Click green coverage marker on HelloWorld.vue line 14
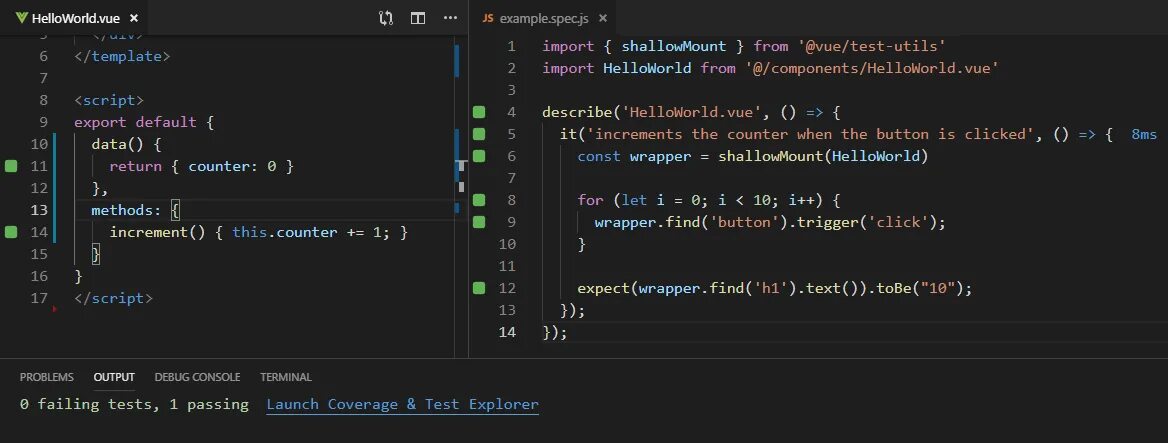The height and width of the screenshot is (443, 1168). 10,232
